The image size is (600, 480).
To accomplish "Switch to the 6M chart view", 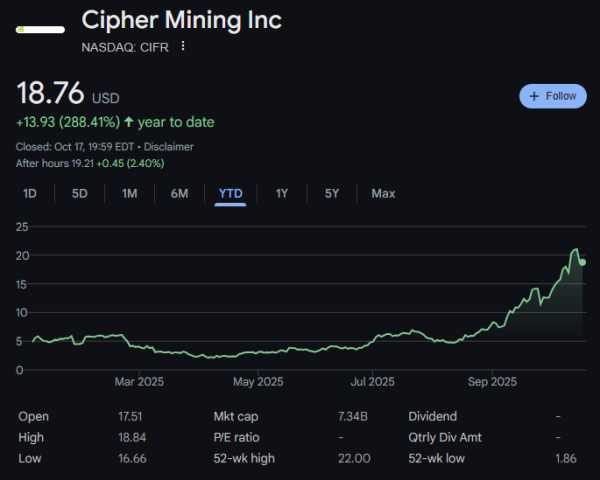I will pyautogui.click(x=180, y=193).
